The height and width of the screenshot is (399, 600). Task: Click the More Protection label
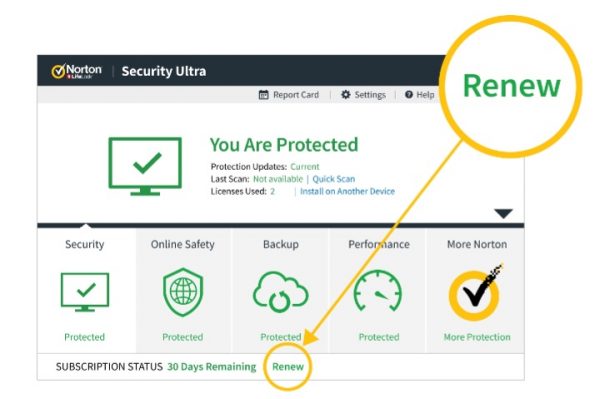click(x=477, y=337)
